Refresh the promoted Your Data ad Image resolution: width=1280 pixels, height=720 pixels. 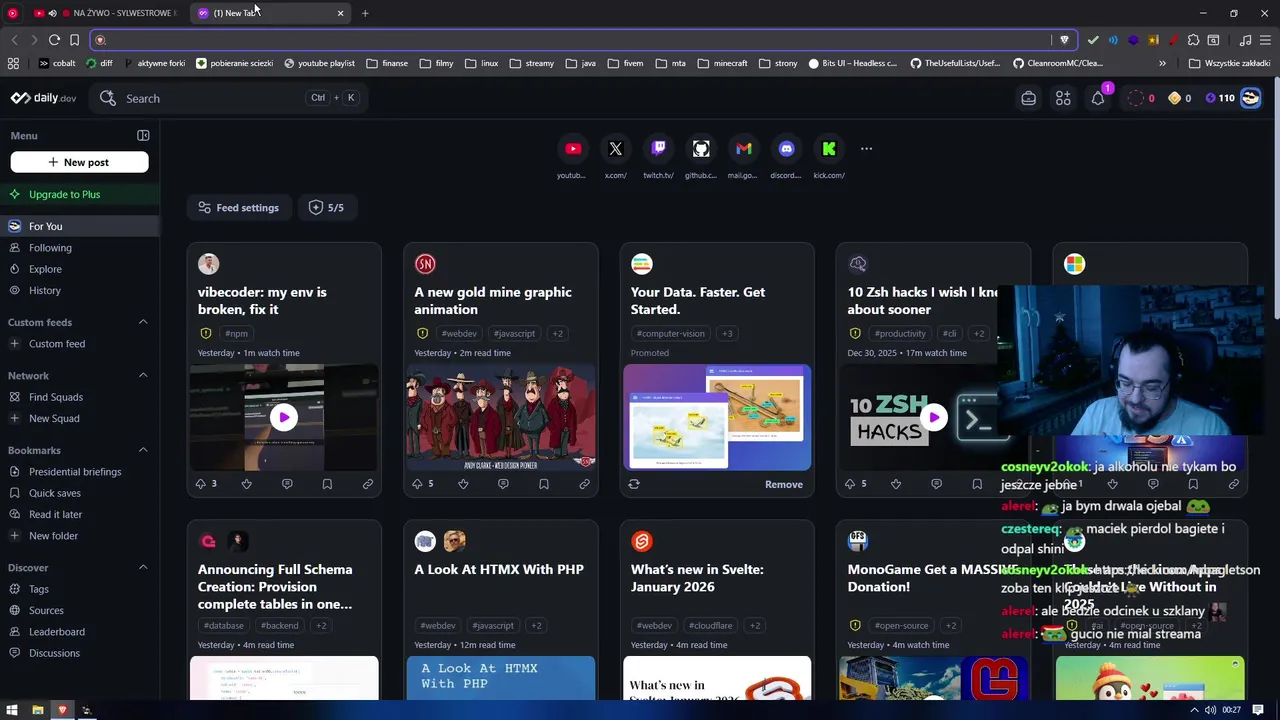click(x=634, y=484)
